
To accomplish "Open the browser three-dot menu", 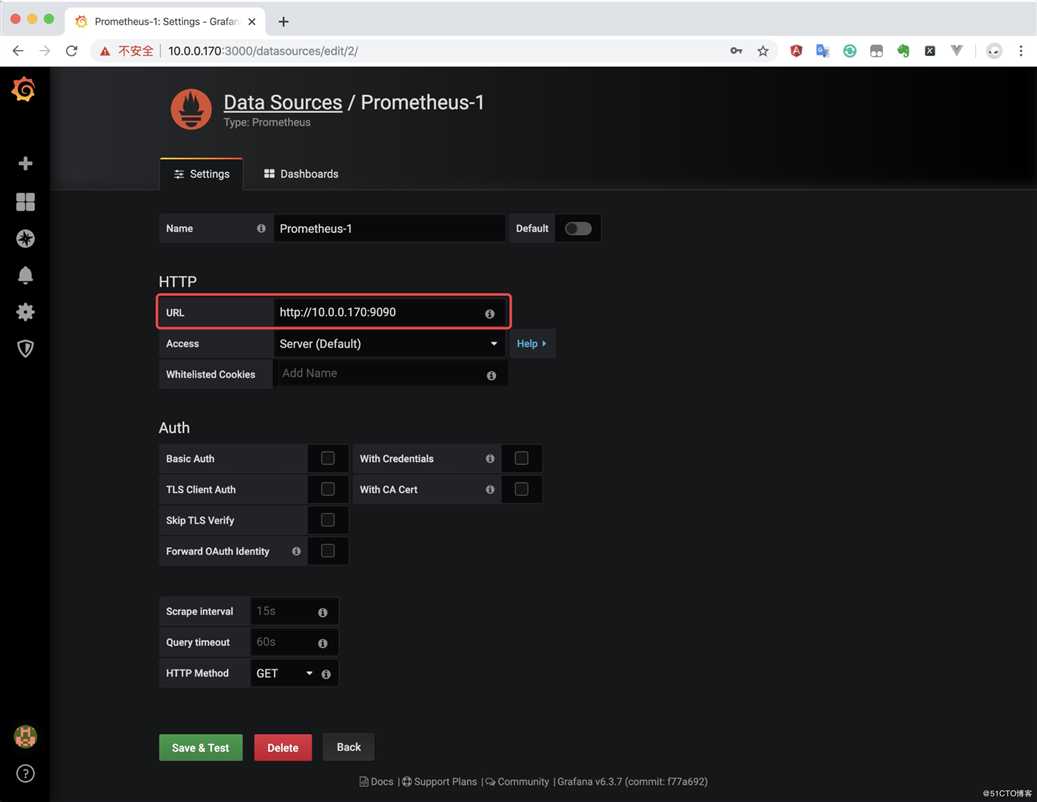I will coord(1020,51).
